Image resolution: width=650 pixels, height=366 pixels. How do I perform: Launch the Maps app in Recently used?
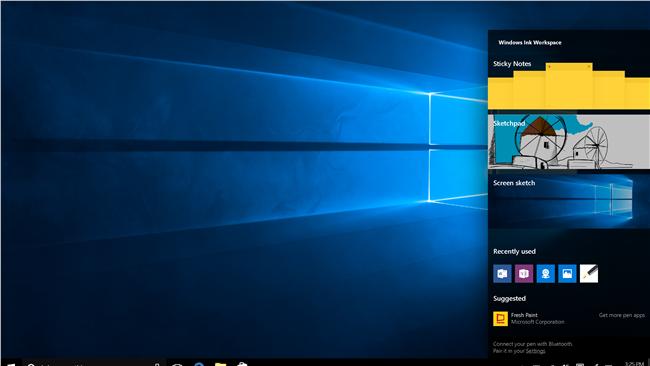[x=546, y=274]
